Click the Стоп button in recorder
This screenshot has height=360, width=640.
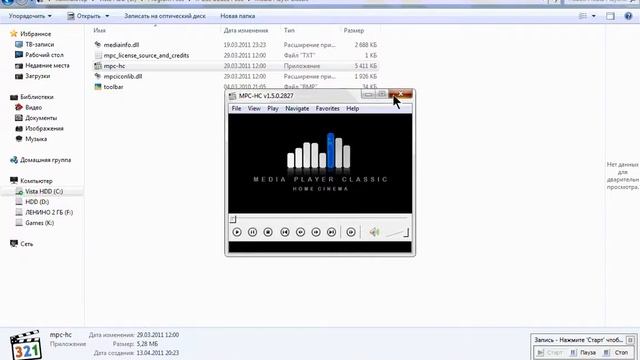pos(616,352)
